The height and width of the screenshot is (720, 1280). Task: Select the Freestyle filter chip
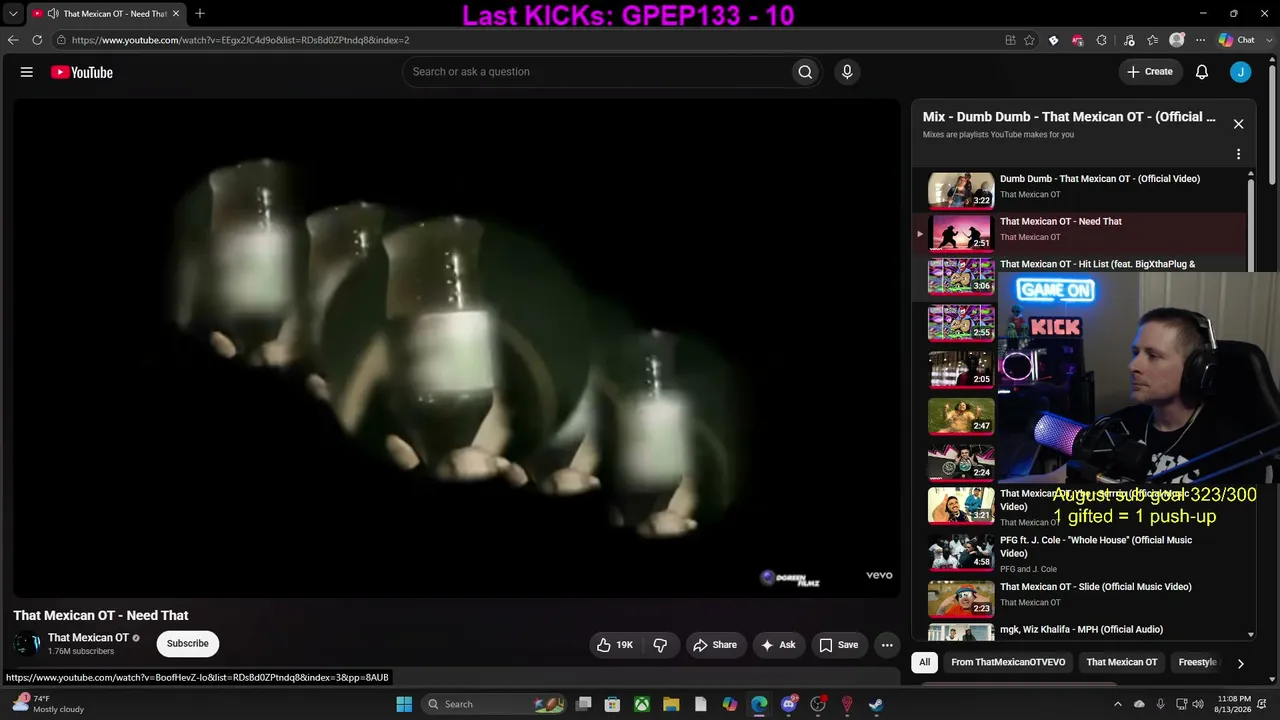point(1197,662)
